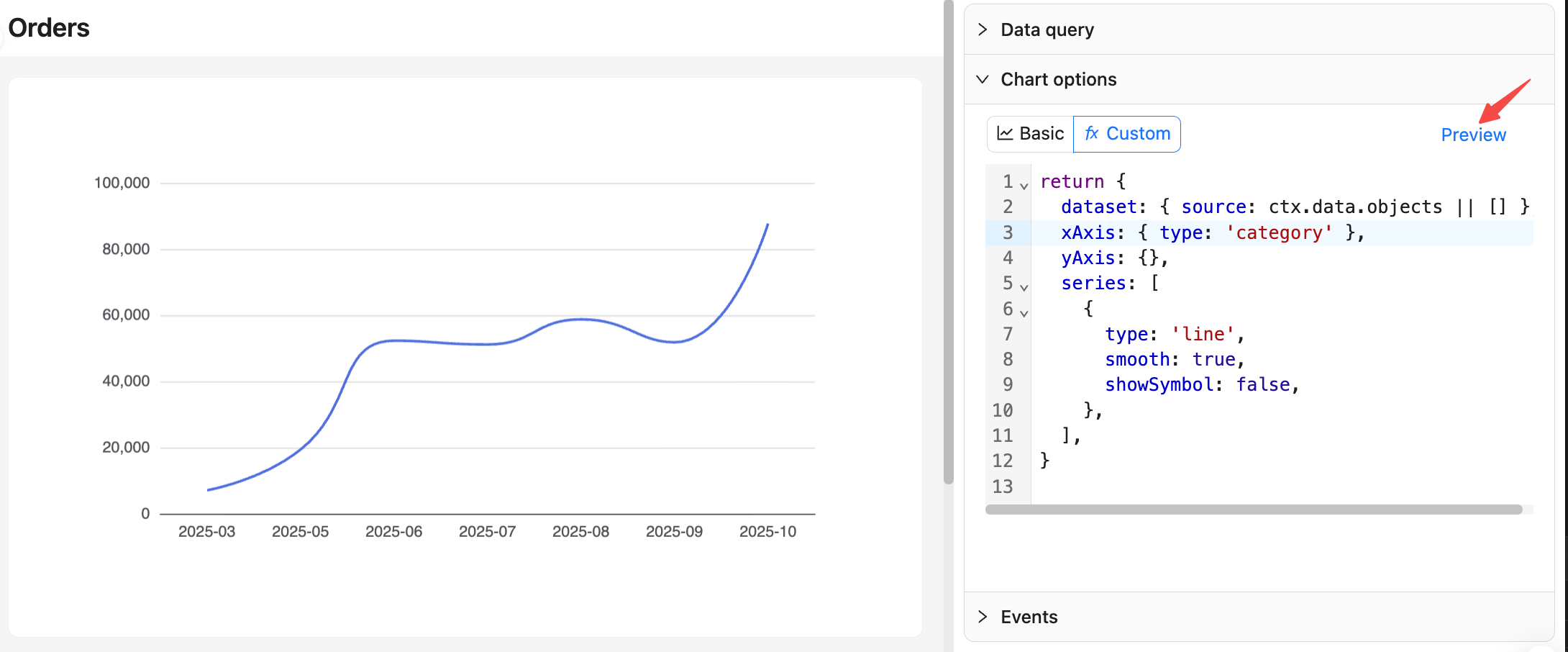Collapse the Chart options section
This screenshot has width=1568, height=652.
(983, 79)
